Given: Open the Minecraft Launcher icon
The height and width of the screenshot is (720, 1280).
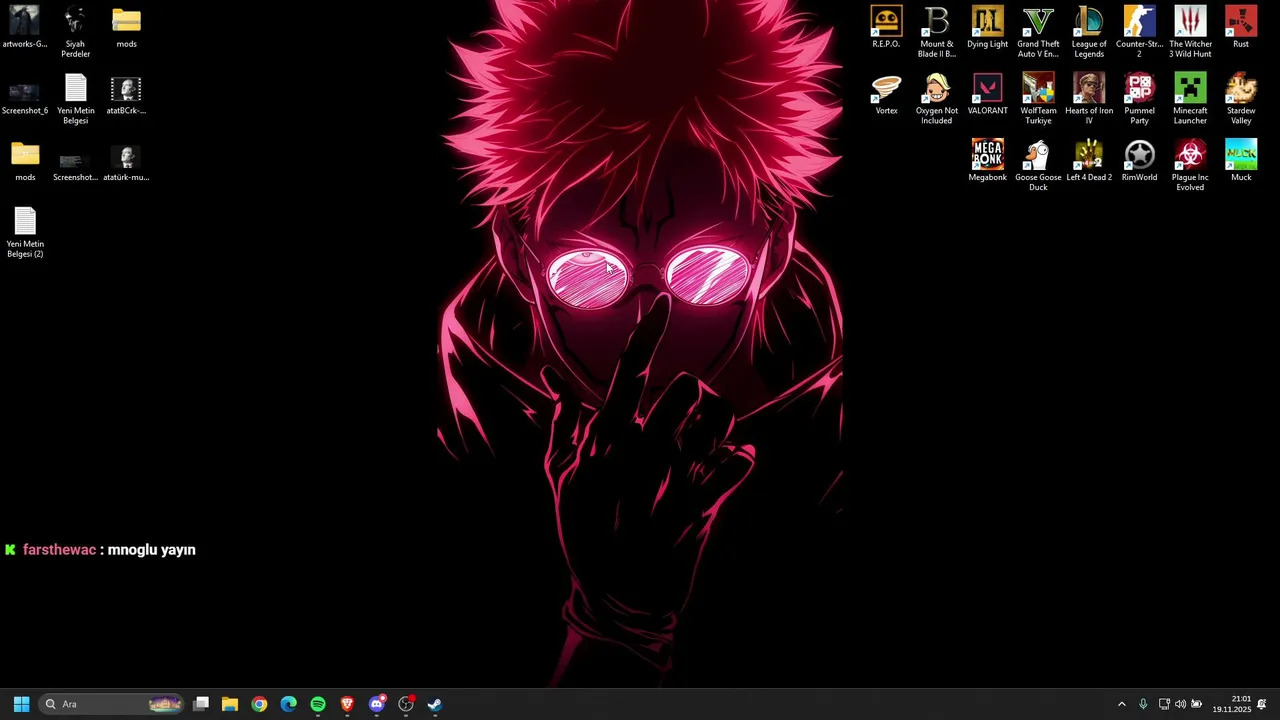Looking at the screenshot, I should tap(1190, 99).
